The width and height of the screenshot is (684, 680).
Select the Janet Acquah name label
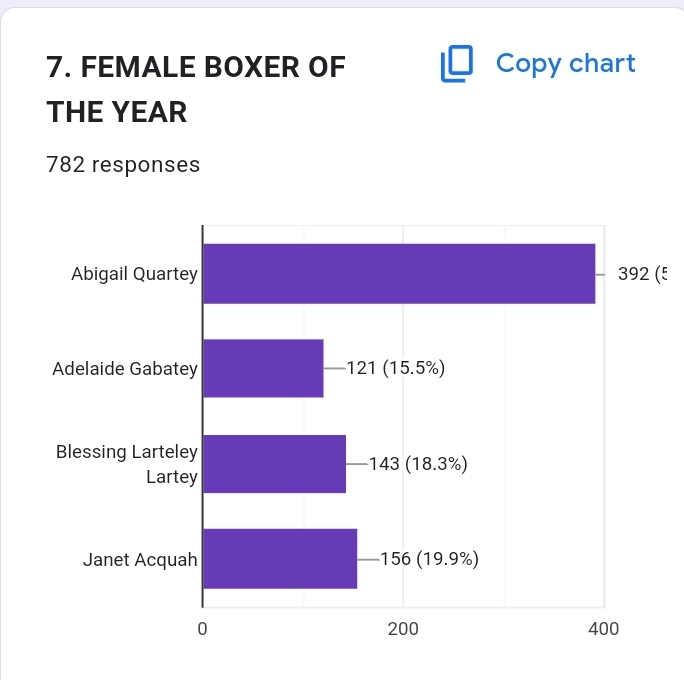pos(140,560)
